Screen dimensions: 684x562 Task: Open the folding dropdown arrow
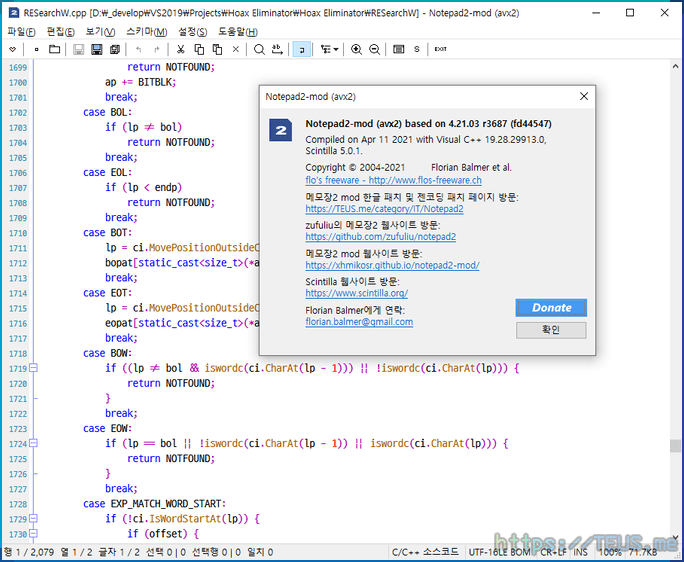click(336, 49)
